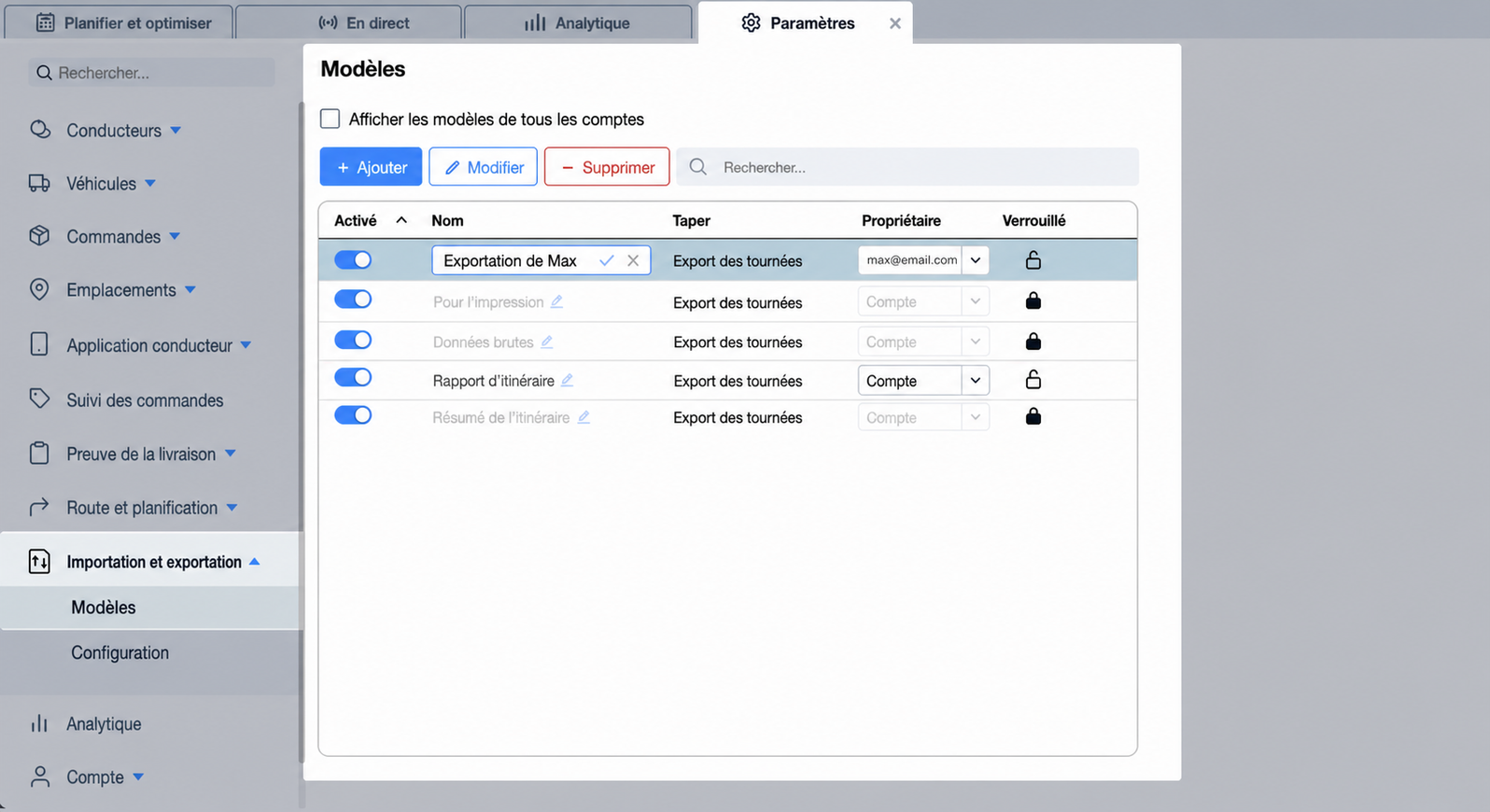Open the top Analytique tab

[x=577, y=22]
